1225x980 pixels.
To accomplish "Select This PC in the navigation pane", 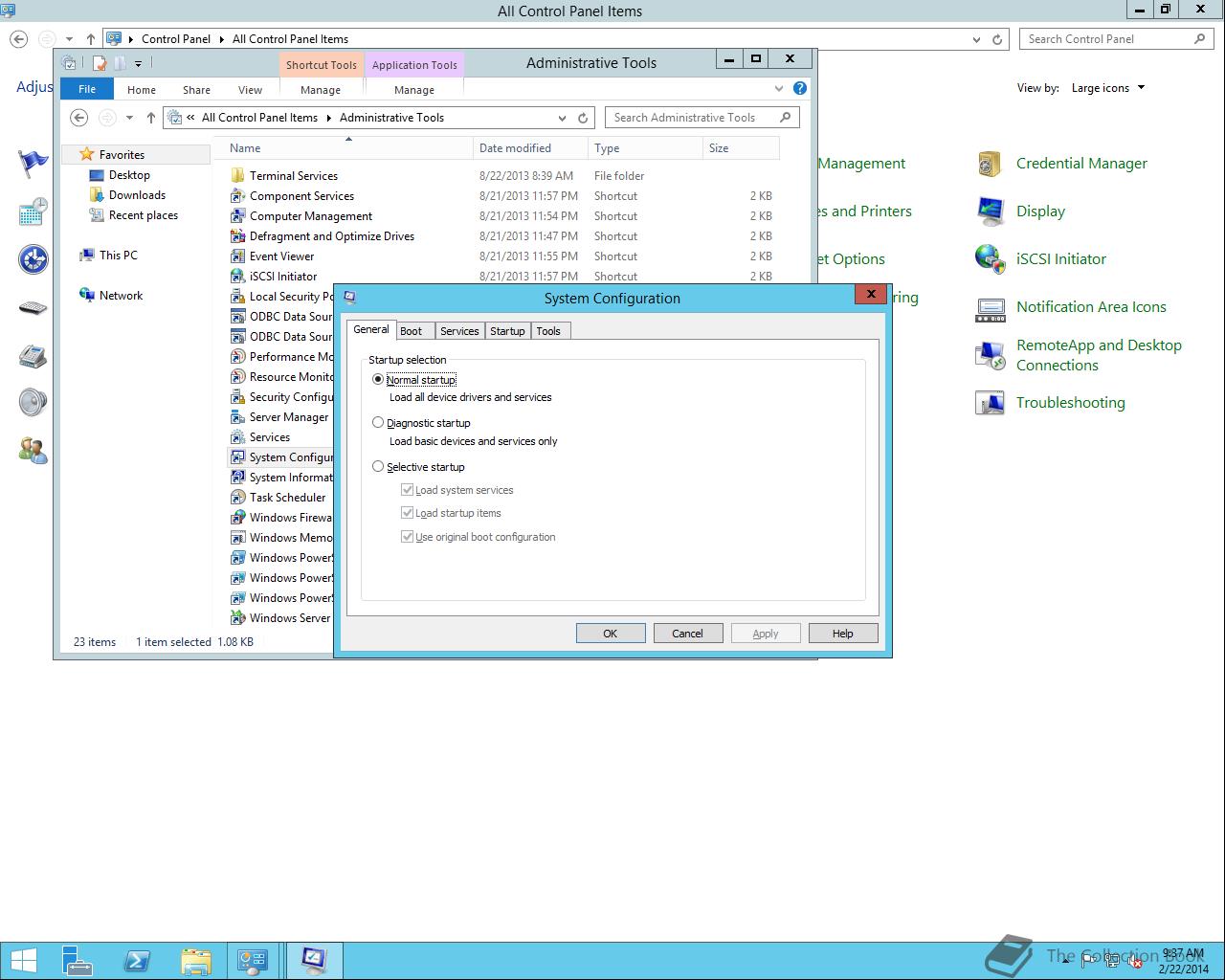I will [118, 256].
